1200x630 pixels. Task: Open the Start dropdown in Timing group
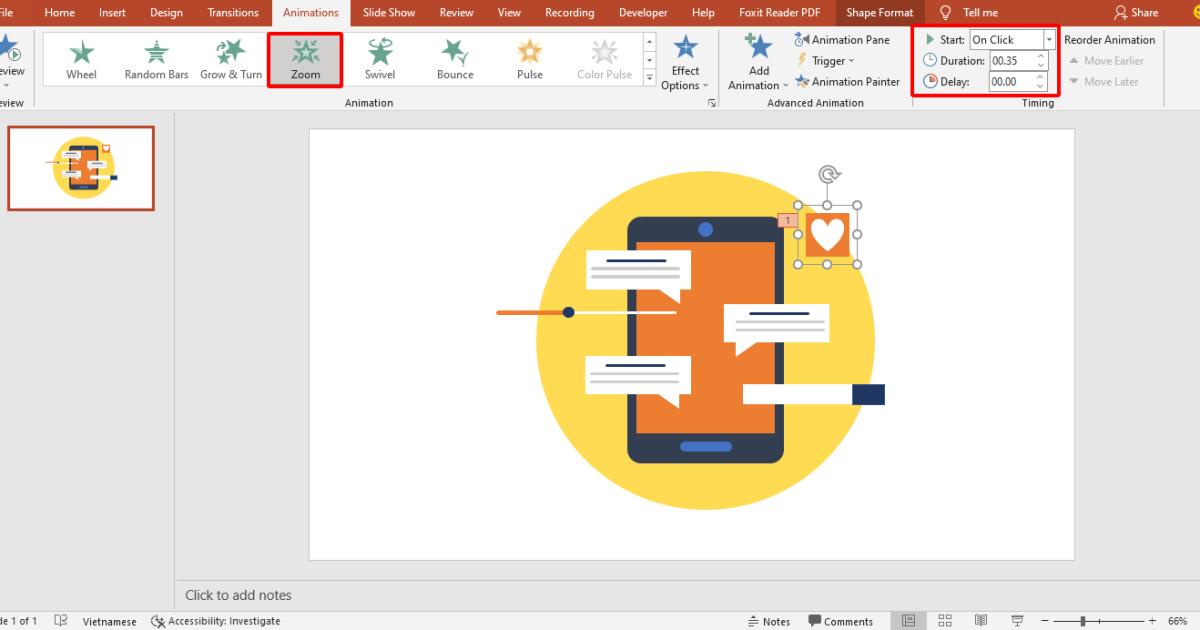pos(1049,39)
